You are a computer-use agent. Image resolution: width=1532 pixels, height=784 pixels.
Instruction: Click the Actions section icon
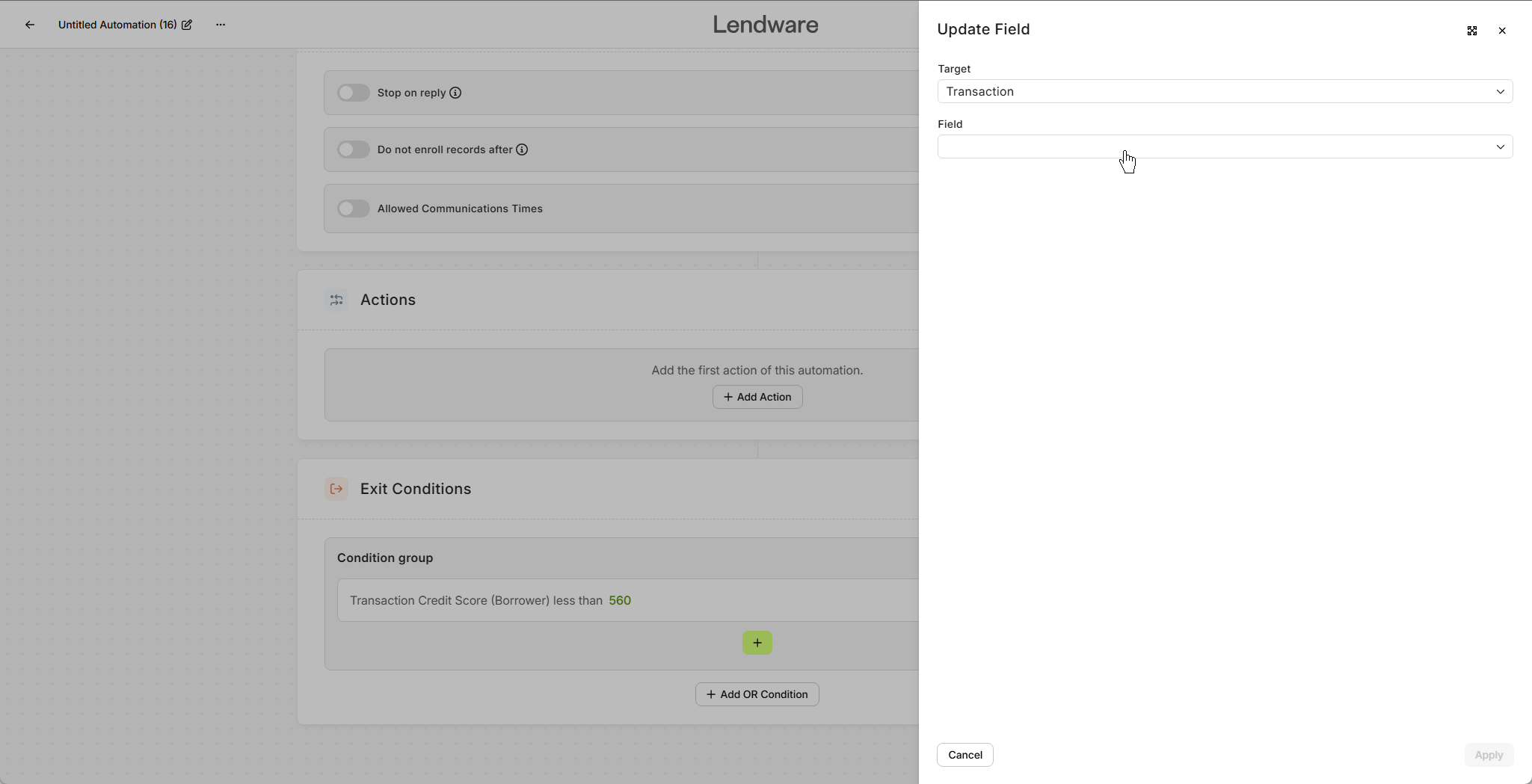coord(336,300)
